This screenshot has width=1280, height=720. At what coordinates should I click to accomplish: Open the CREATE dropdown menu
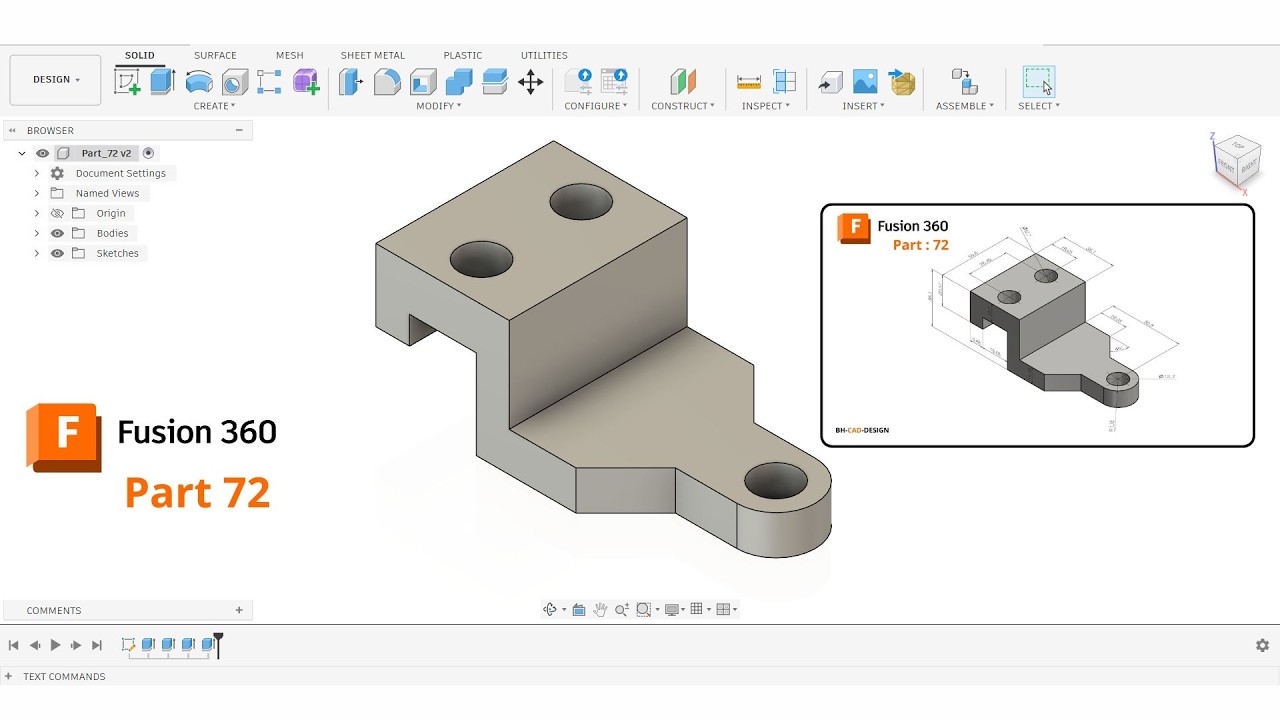click(x=214, y=106)
